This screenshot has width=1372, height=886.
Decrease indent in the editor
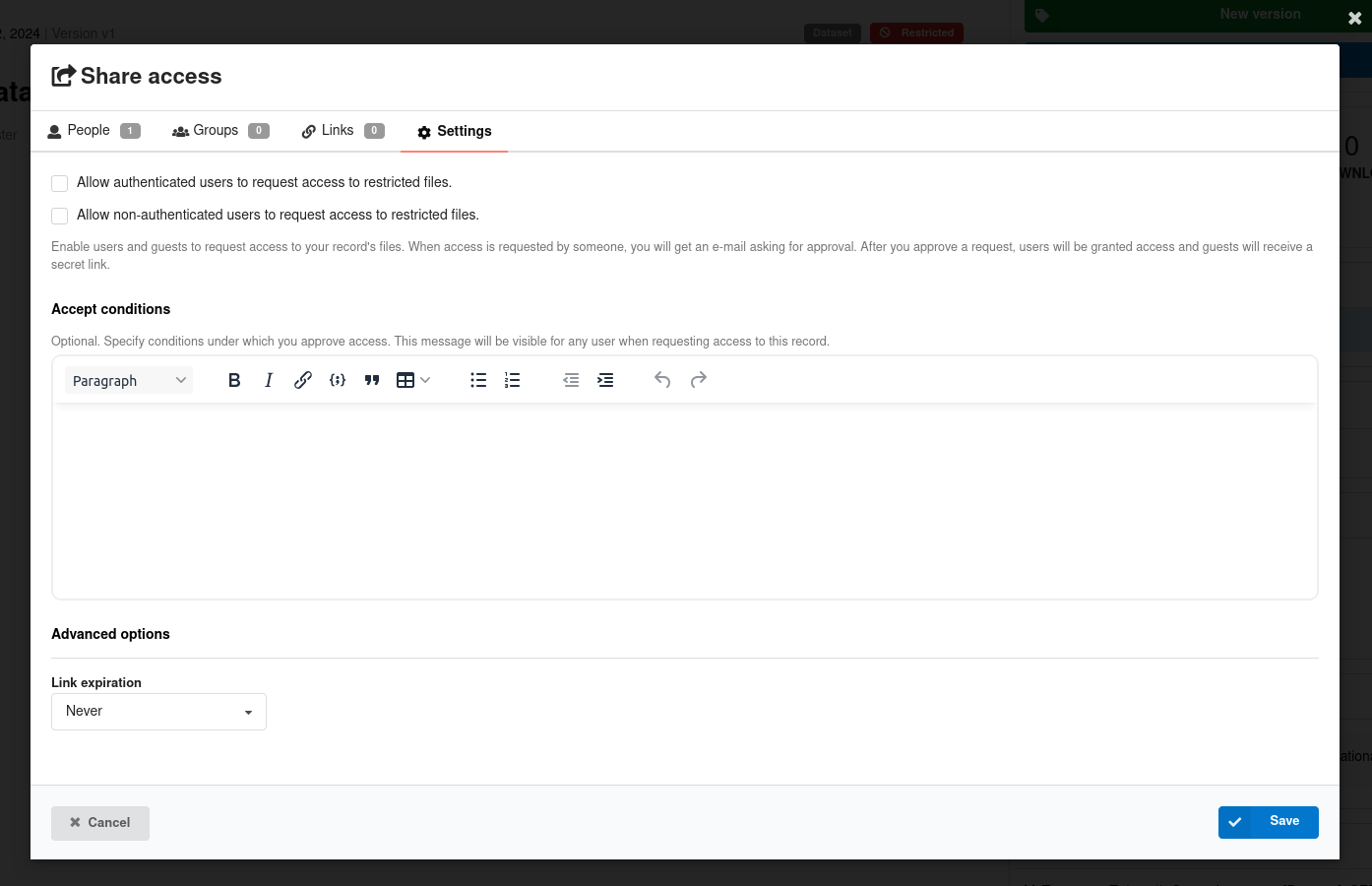point(571,380)
